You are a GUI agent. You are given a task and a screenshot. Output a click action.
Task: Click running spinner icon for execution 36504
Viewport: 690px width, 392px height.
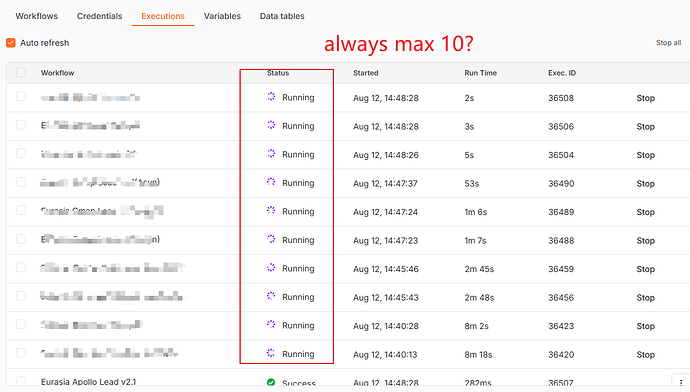[271, 153]
